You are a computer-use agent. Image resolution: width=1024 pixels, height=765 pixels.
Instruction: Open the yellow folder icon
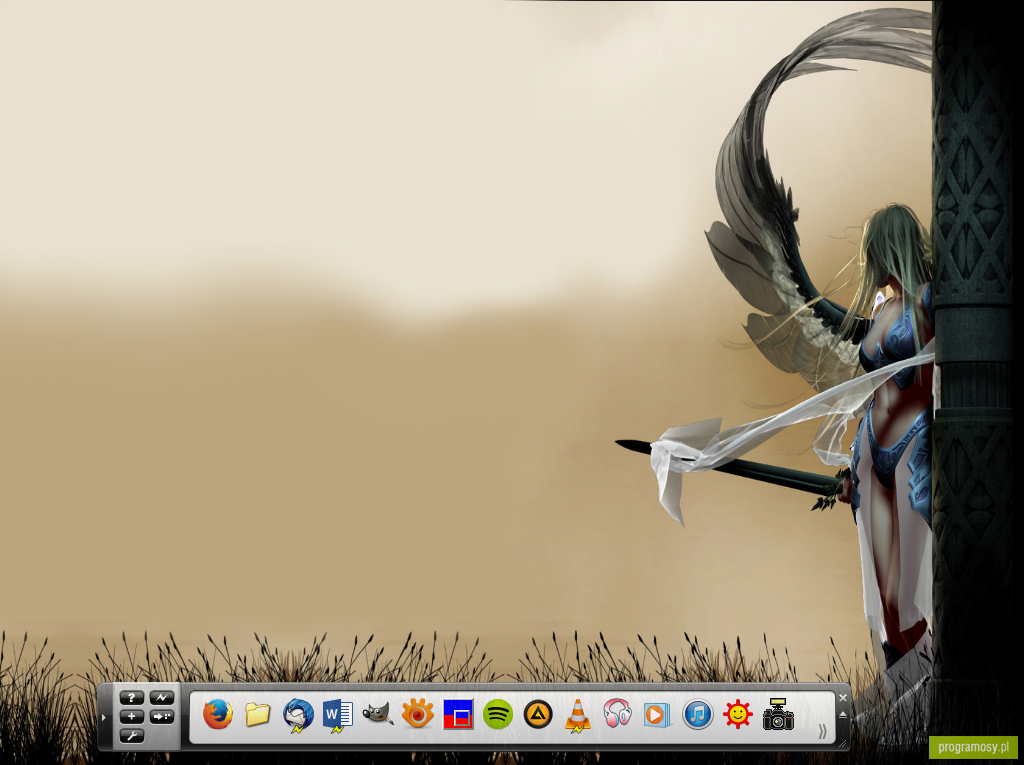click(x=258, y=714)
